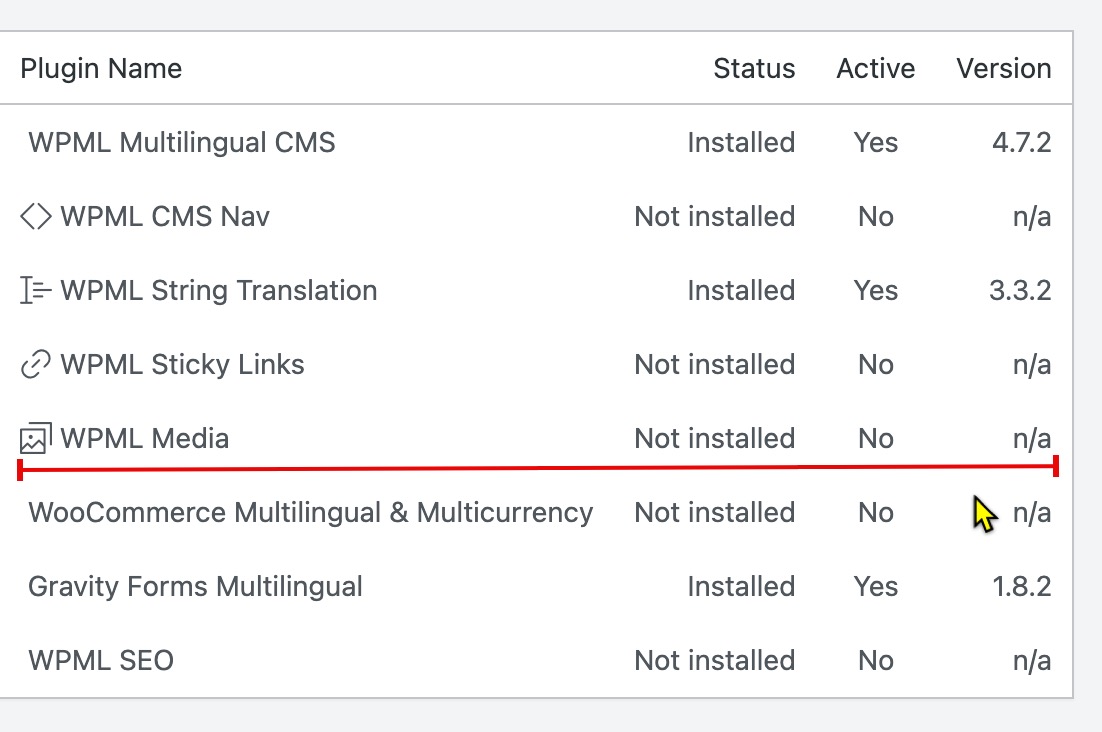This screenshot has height=732, width=1102.
Task: Select the WPML CMS Nav plugin name
Action: point(165,216)
